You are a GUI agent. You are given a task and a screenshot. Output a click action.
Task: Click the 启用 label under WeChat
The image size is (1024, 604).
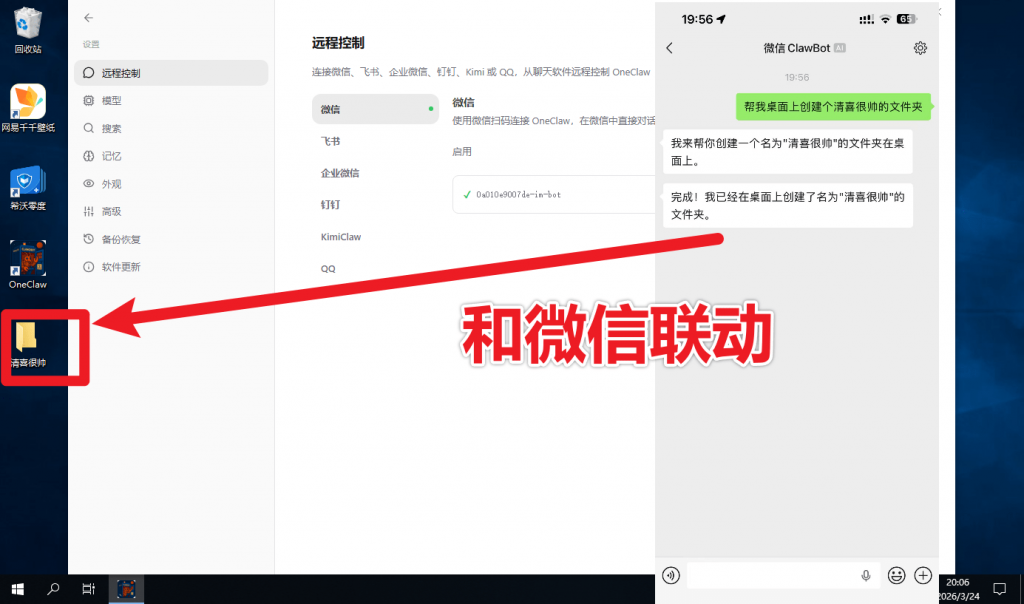(x=462, y=151)
